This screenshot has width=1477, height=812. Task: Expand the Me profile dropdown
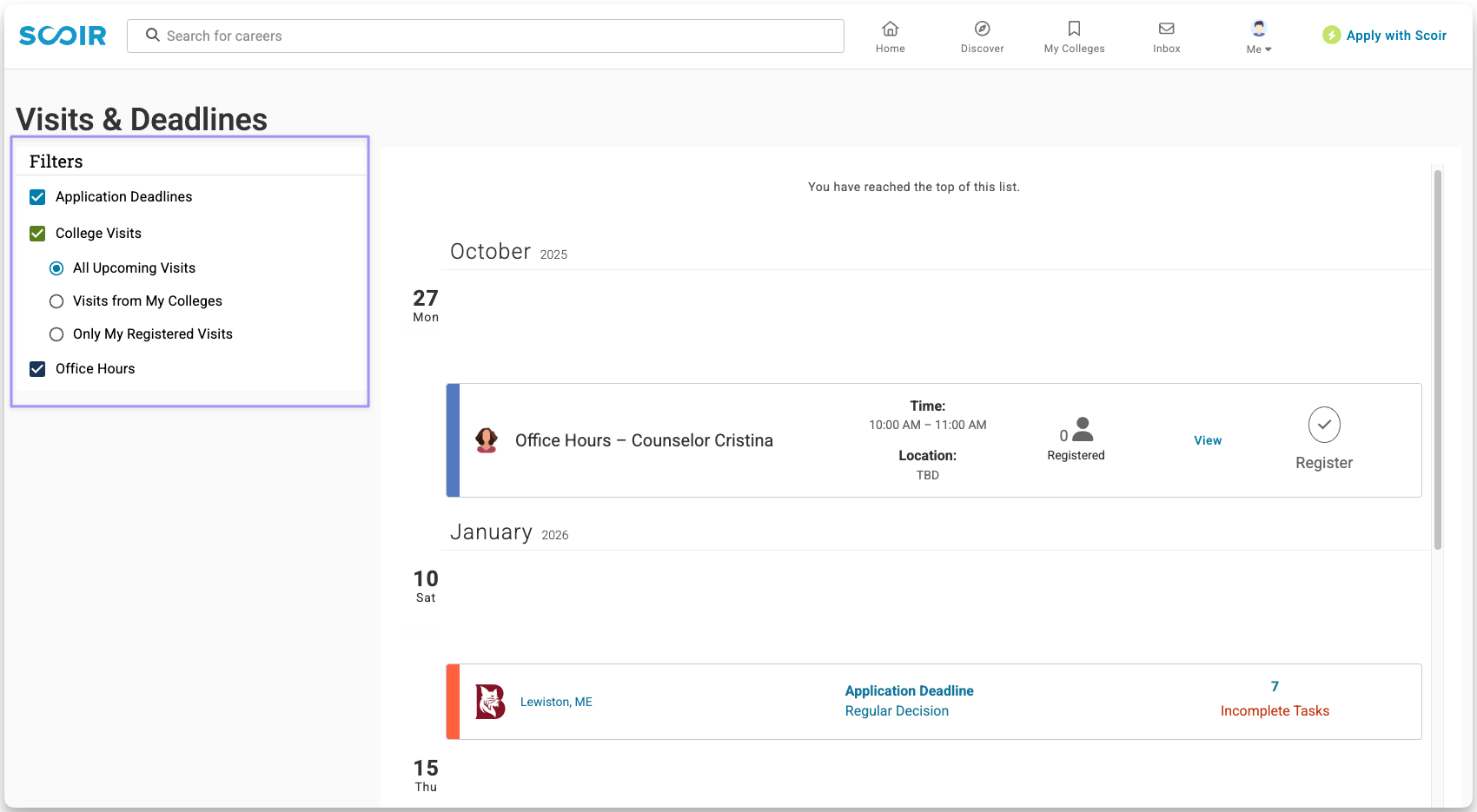pos(1259,36)
